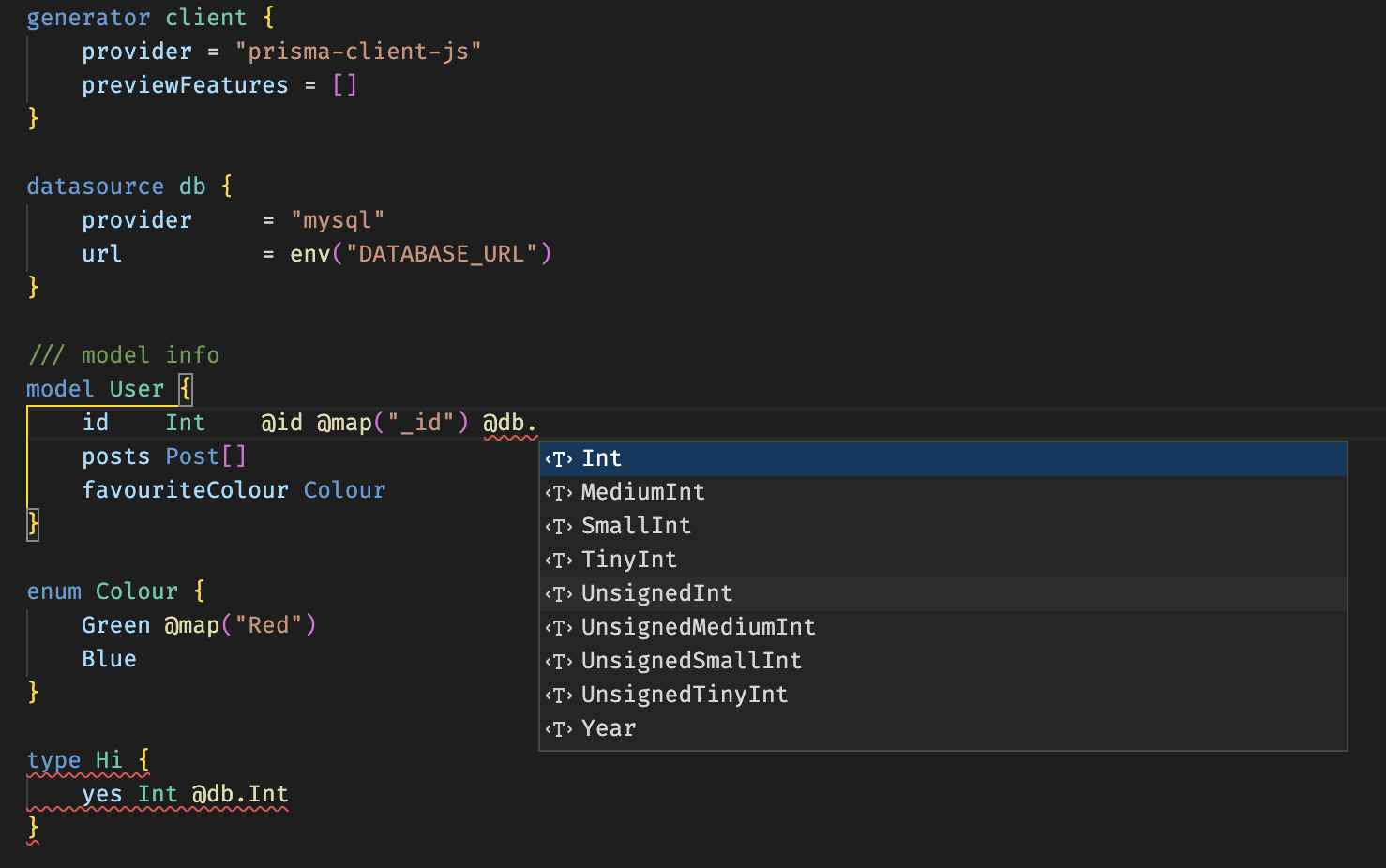
Task: Click the previewFeatures empty array
Action: (345, 84)
